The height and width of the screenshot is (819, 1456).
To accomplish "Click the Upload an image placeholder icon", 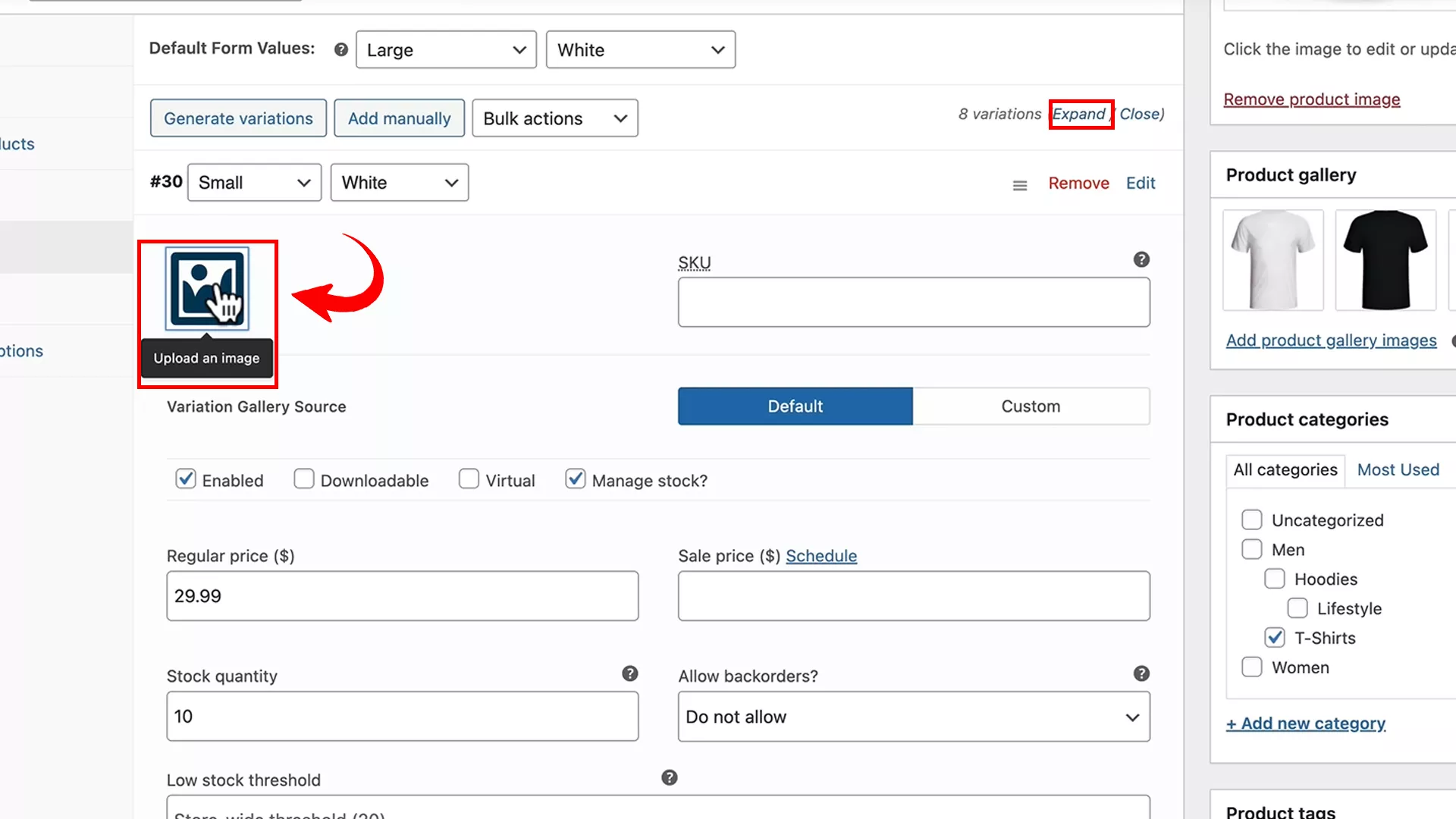I will (206, 288).
